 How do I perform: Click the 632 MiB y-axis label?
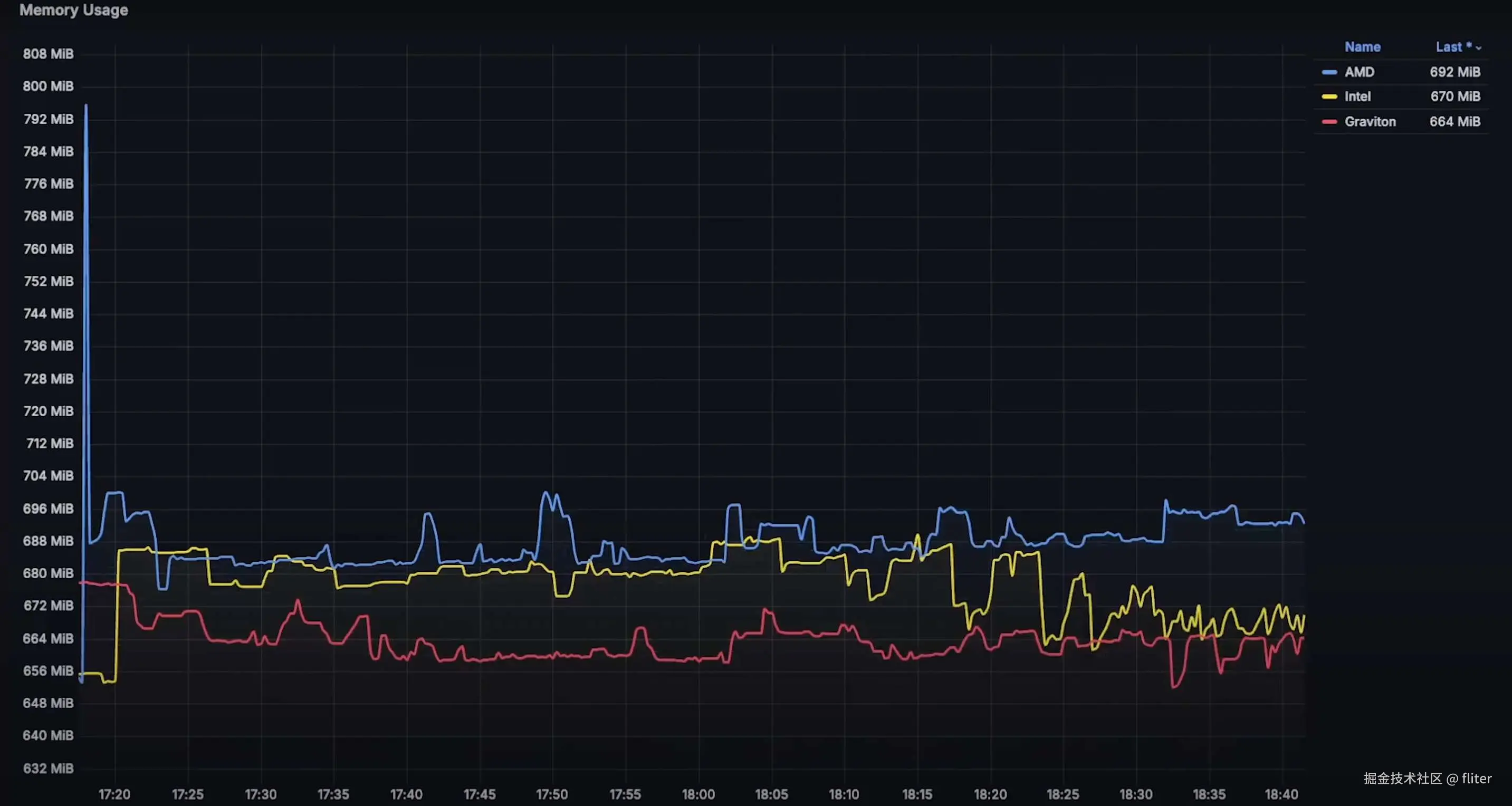point(48,768)
